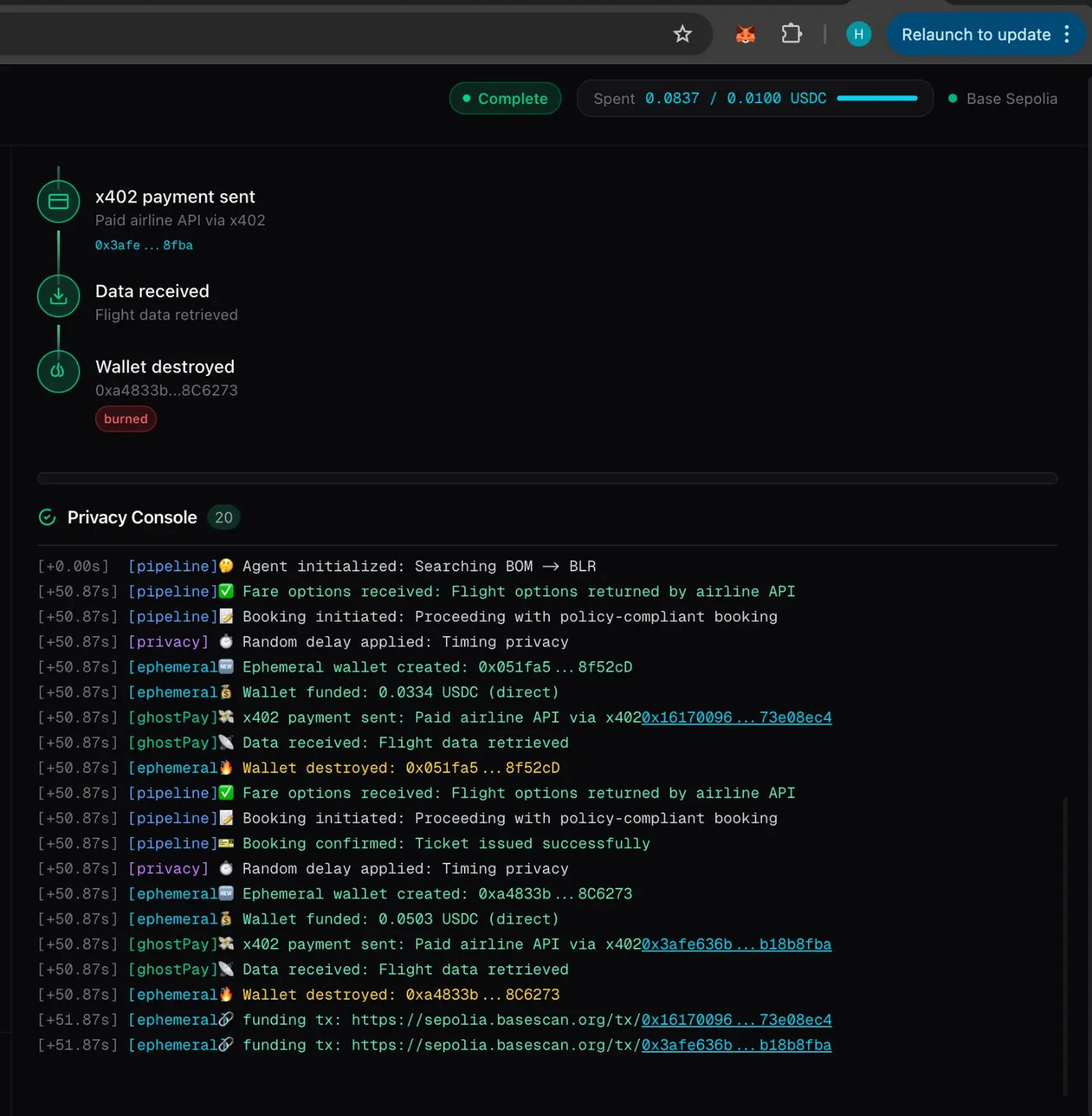Click Flight data retrieved timeline subtitle

[167, 315]
